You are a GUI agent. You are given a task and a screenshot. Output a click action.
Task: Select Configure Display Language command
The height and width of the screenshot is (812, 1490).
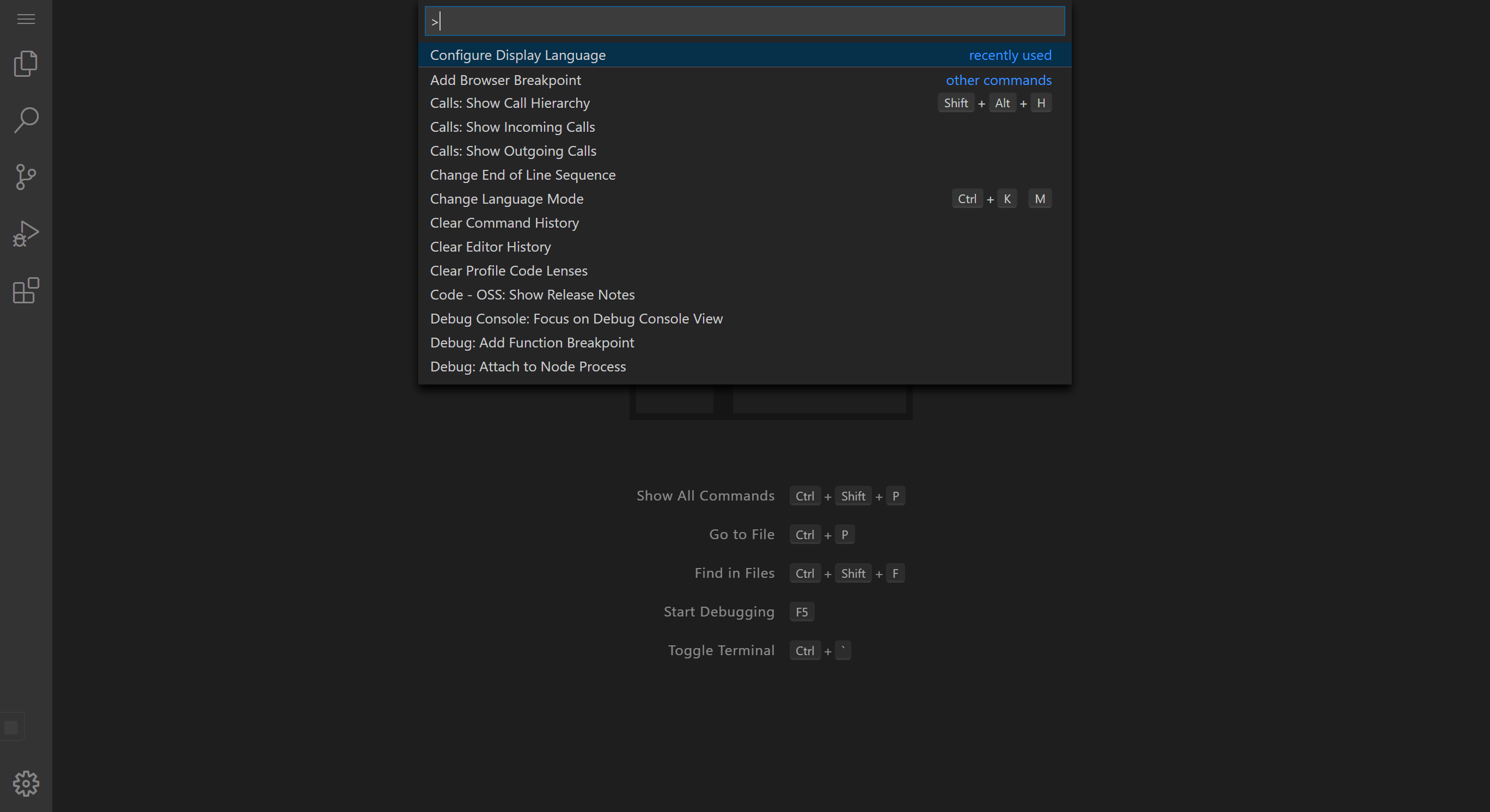pos(518,55)
